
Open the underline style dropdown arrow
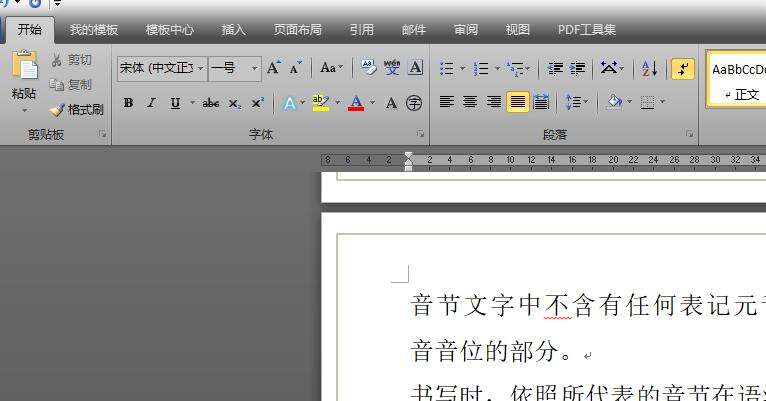tap(192, 103)
